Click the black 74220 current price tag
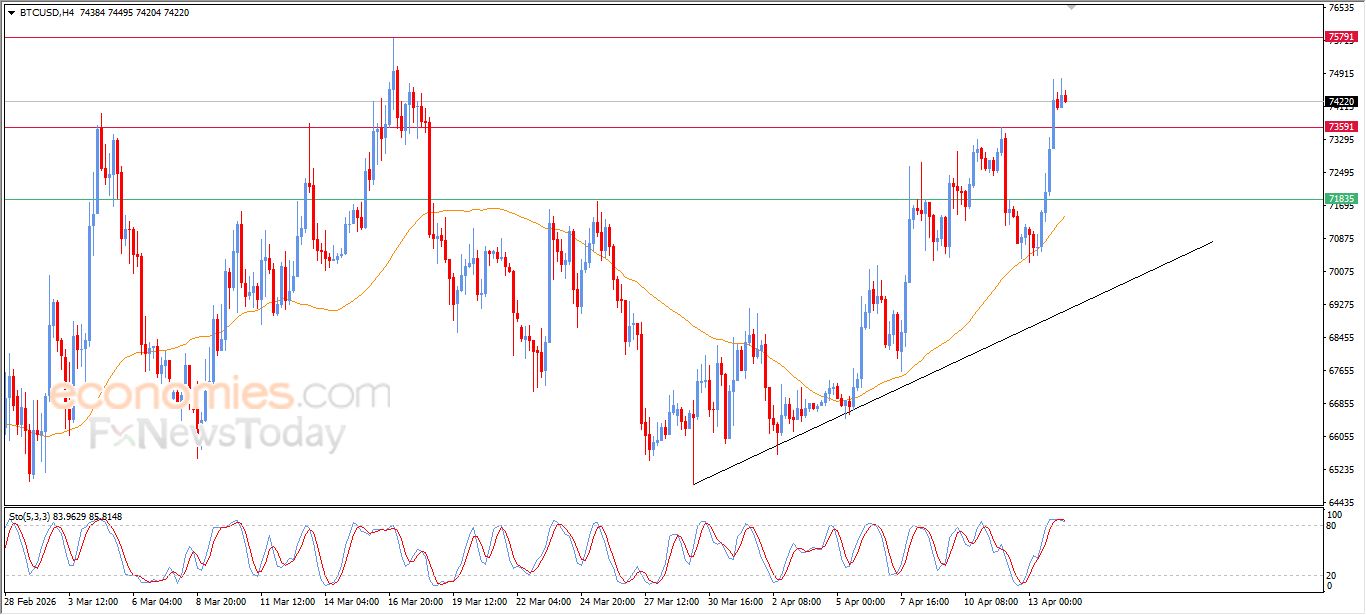This screenshot has height=615, width=1366. pyautogui.click(x=1341, y=101)
